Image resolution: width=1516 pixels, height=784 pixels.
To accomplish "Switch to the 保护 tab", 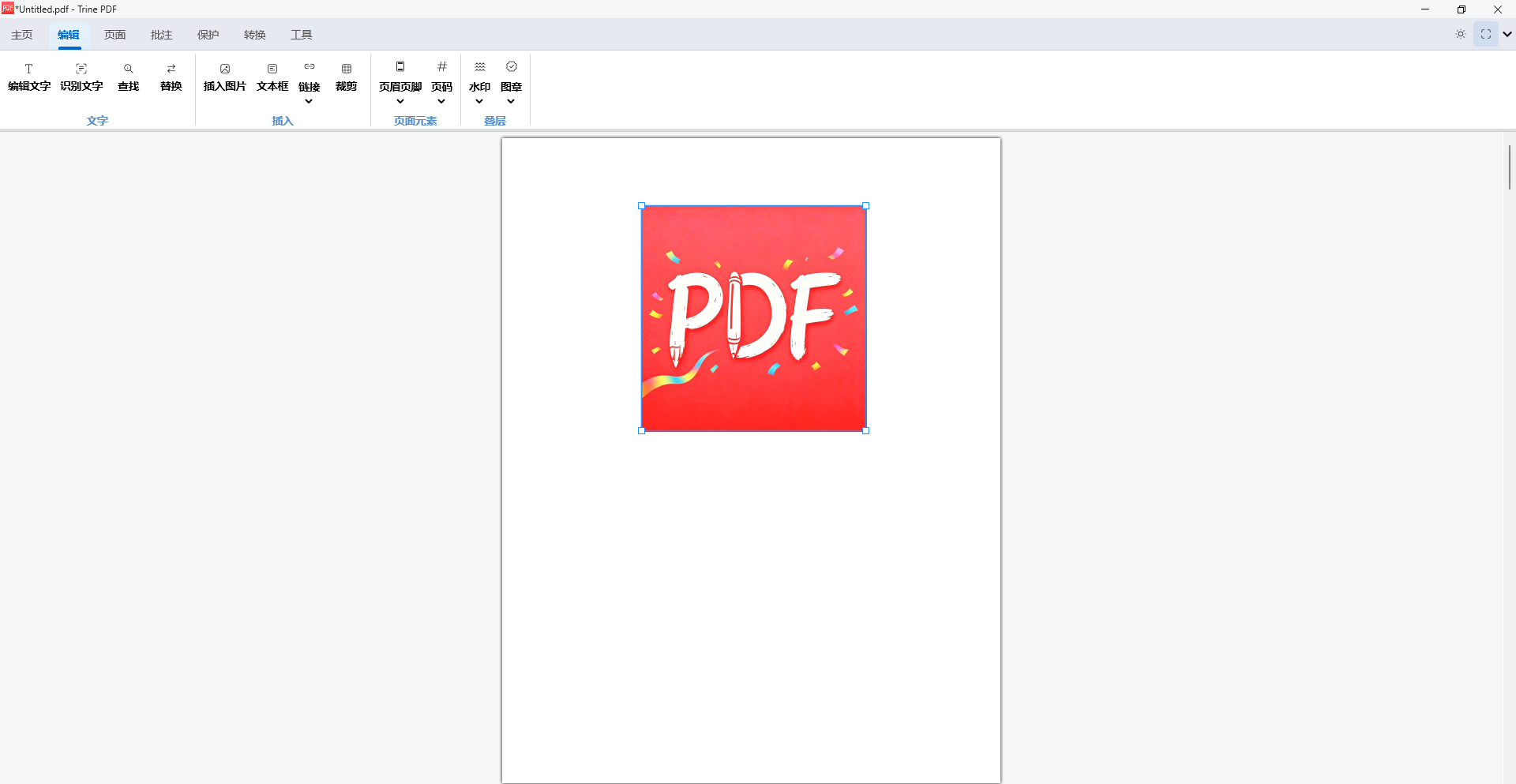I will click(x=208, y=35).
